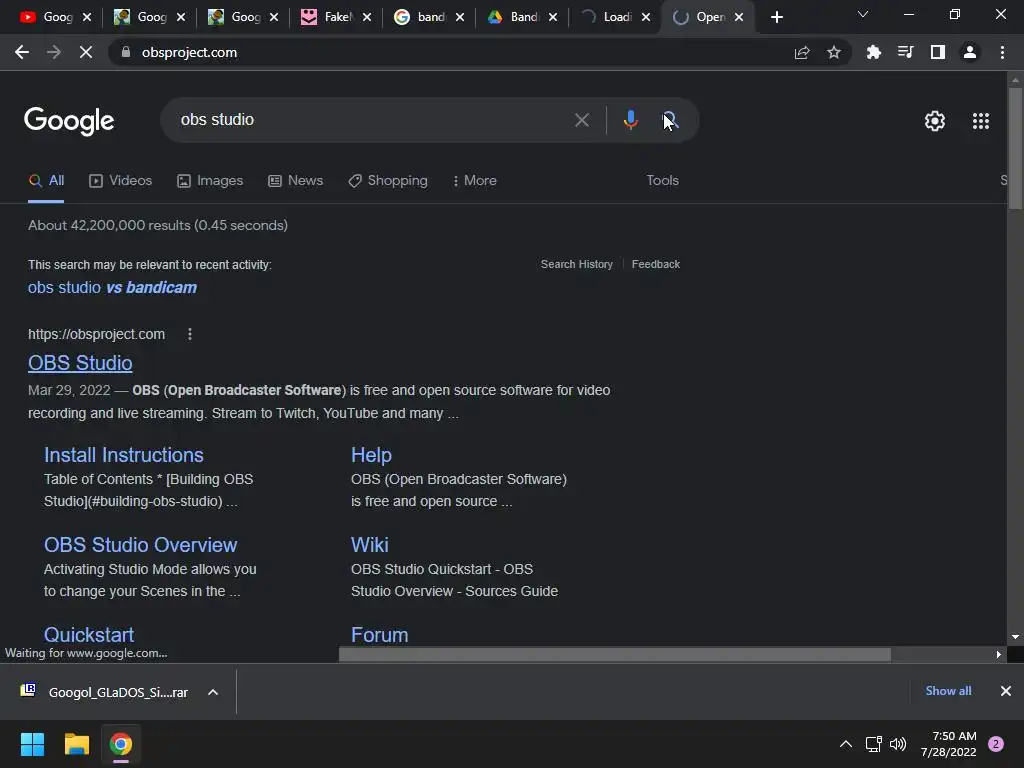Switch to the Images results tab
This screenshot has height=768, width=1024.
click(210, 181)
